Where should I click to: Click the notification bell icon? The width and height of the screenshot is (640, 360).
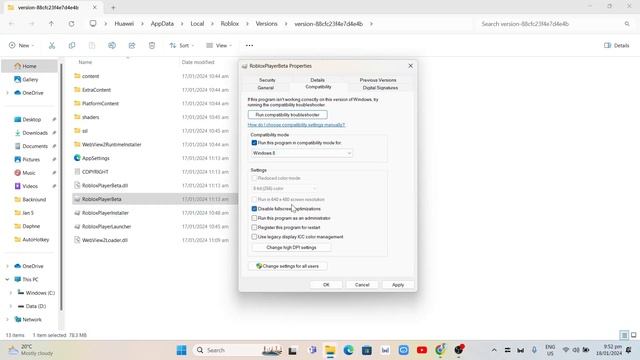point(629,350)
